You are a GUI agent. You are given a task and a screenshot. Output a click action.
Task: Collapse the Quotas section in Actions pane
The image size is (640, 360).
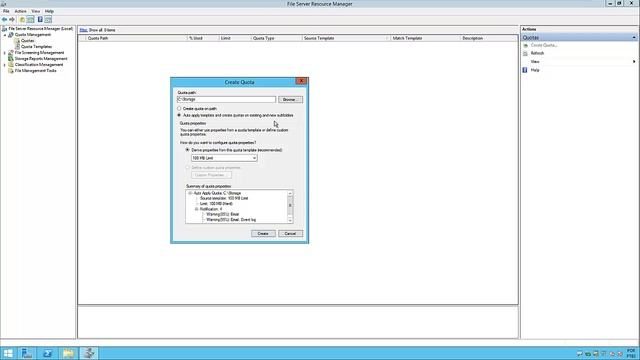pyautogui.click(x=634, y=38)
